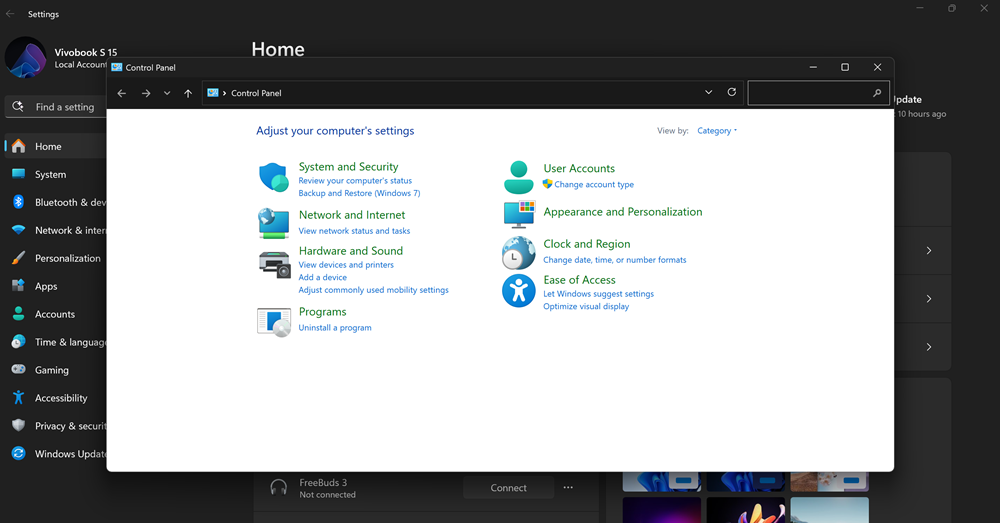The width and height of the screenshot is (1000, 523).
Task: Open Ease of Access icon
Action: point(518,291)
